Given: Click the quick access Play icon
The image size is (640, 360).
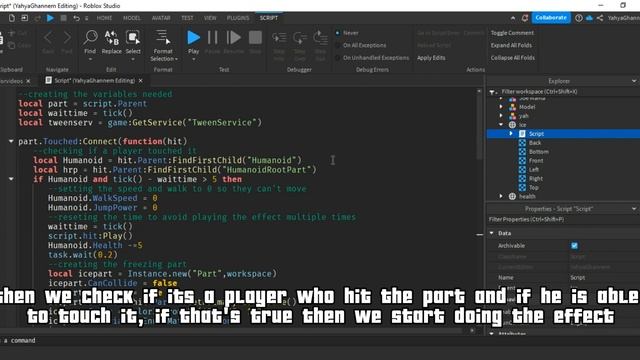Looking at the screenshot, I should tap(50, 18).
